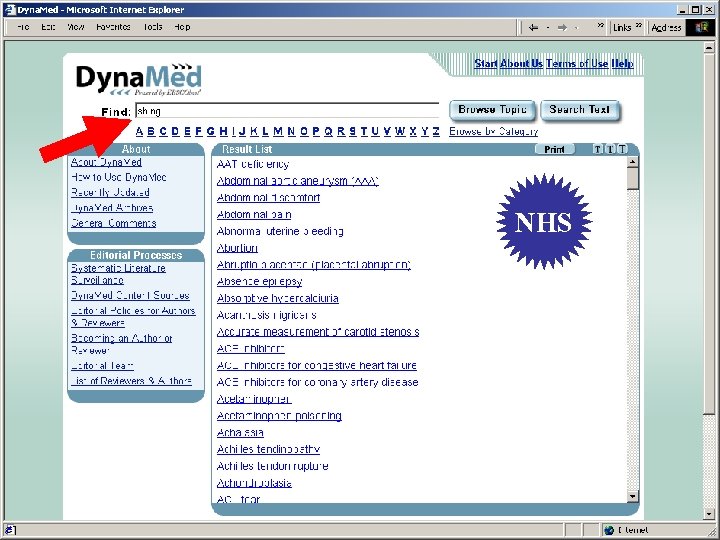The height and width of the screenshot is (540, 720).
Task: Click the browser Back arrow button
Action: (533, 28)
